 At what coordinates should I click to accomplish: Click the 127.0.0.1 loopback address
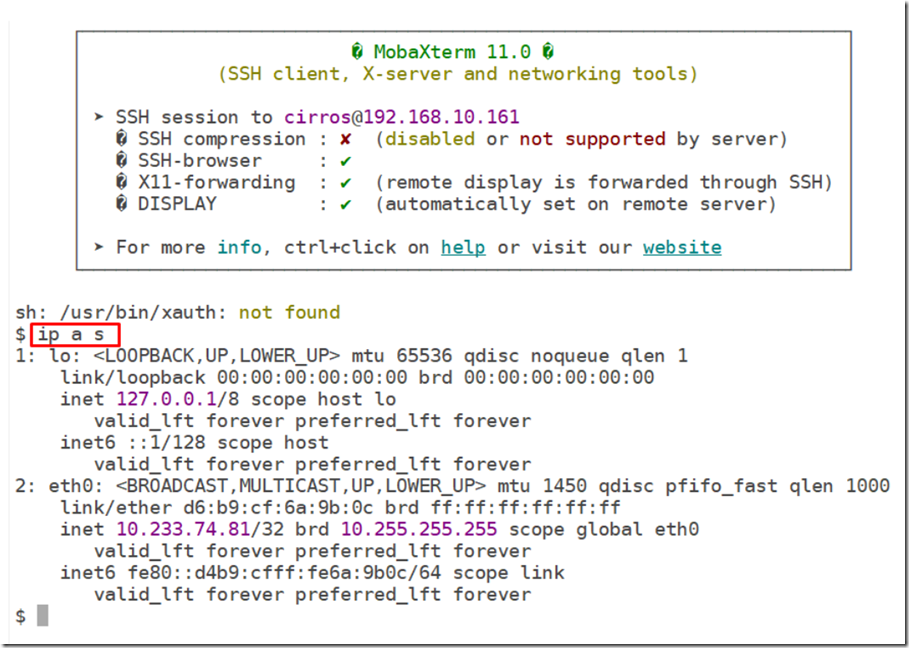coord(166,399)
